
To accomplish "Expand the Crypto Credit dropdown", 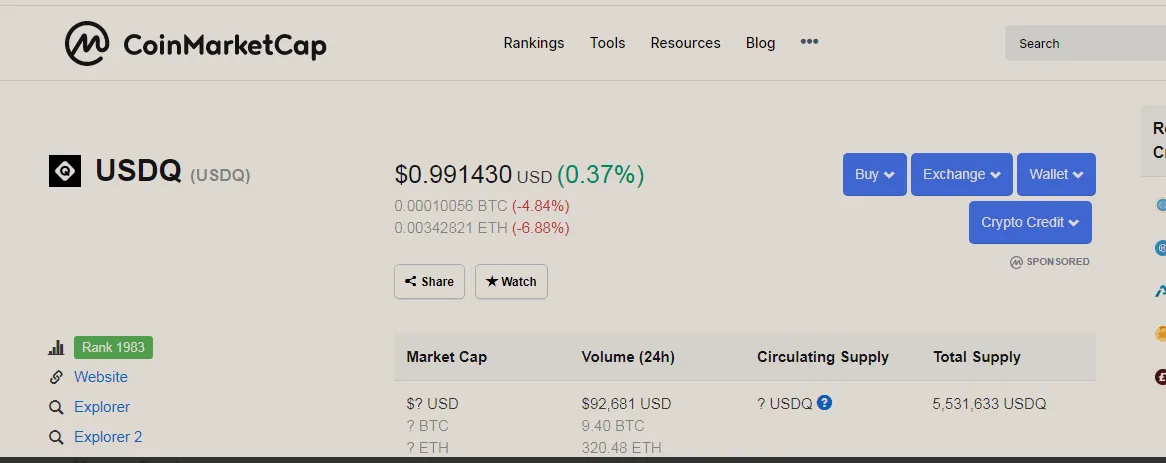I will (1030, 222).
